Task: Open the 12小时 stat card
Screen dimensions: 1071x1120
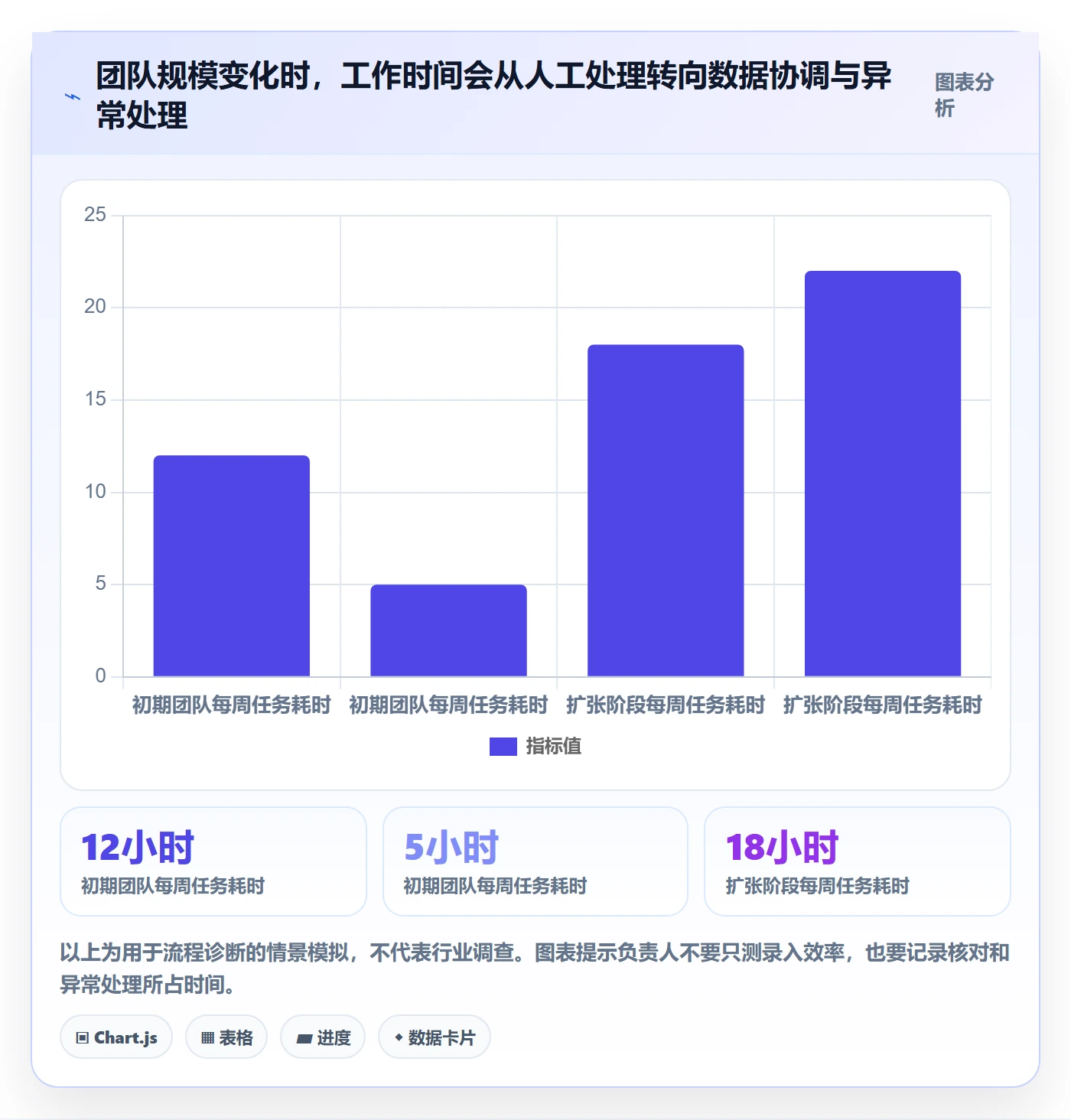Action: (x=213, y=861)
